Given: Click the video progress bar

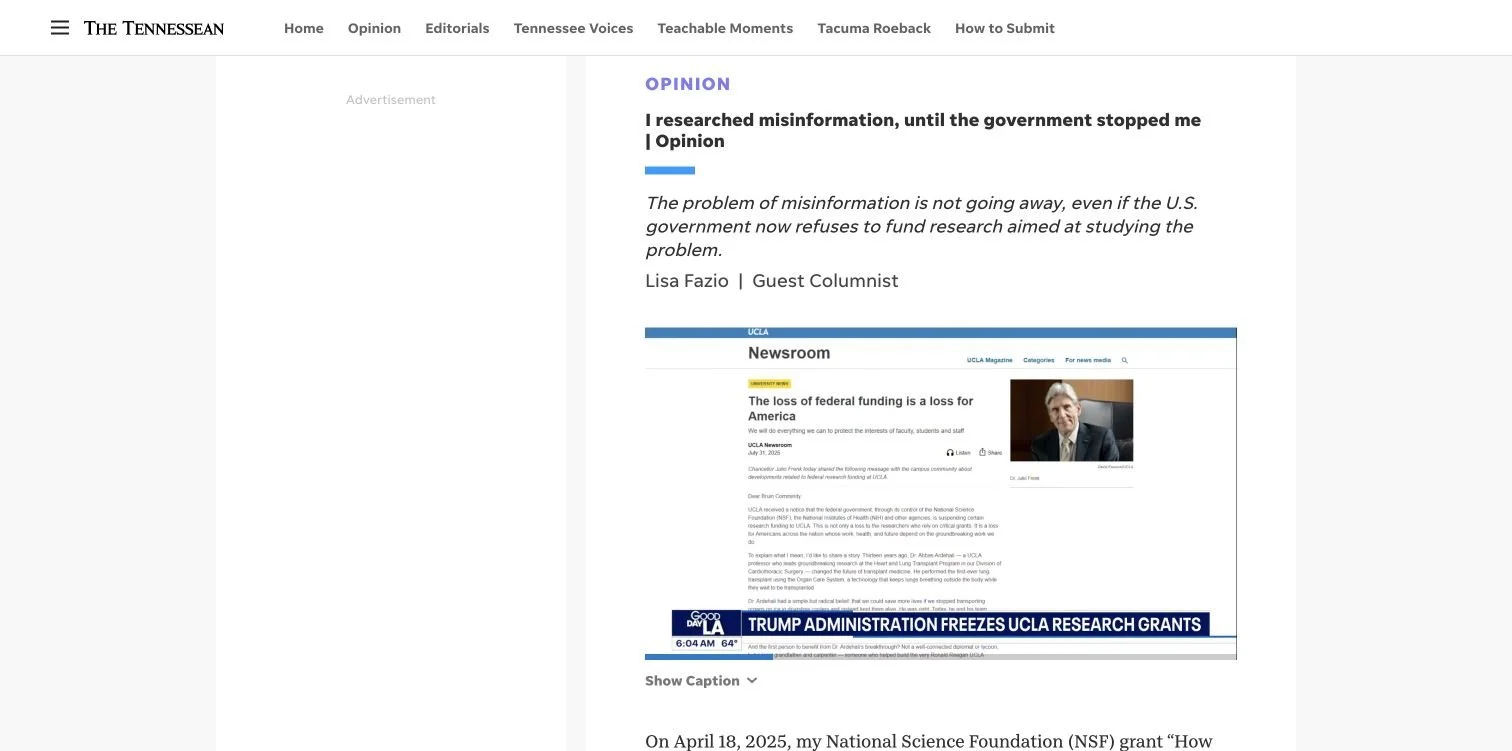Looking at the screenshot, I should [941, 657].
